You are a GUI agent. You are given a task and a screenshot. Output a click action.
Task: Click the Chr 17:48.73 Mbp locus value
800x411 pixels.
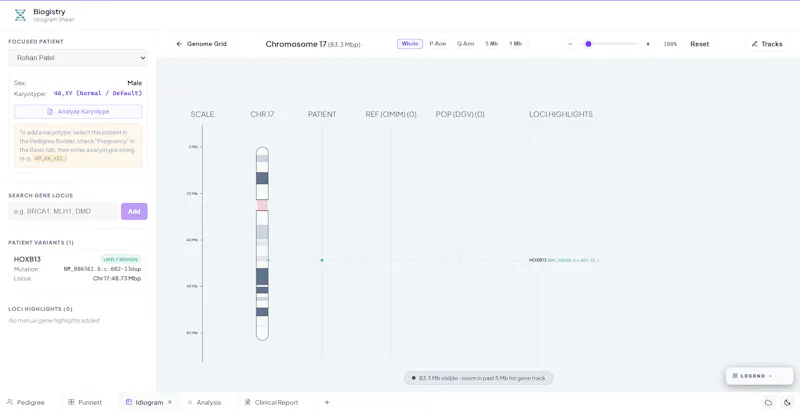117,278
